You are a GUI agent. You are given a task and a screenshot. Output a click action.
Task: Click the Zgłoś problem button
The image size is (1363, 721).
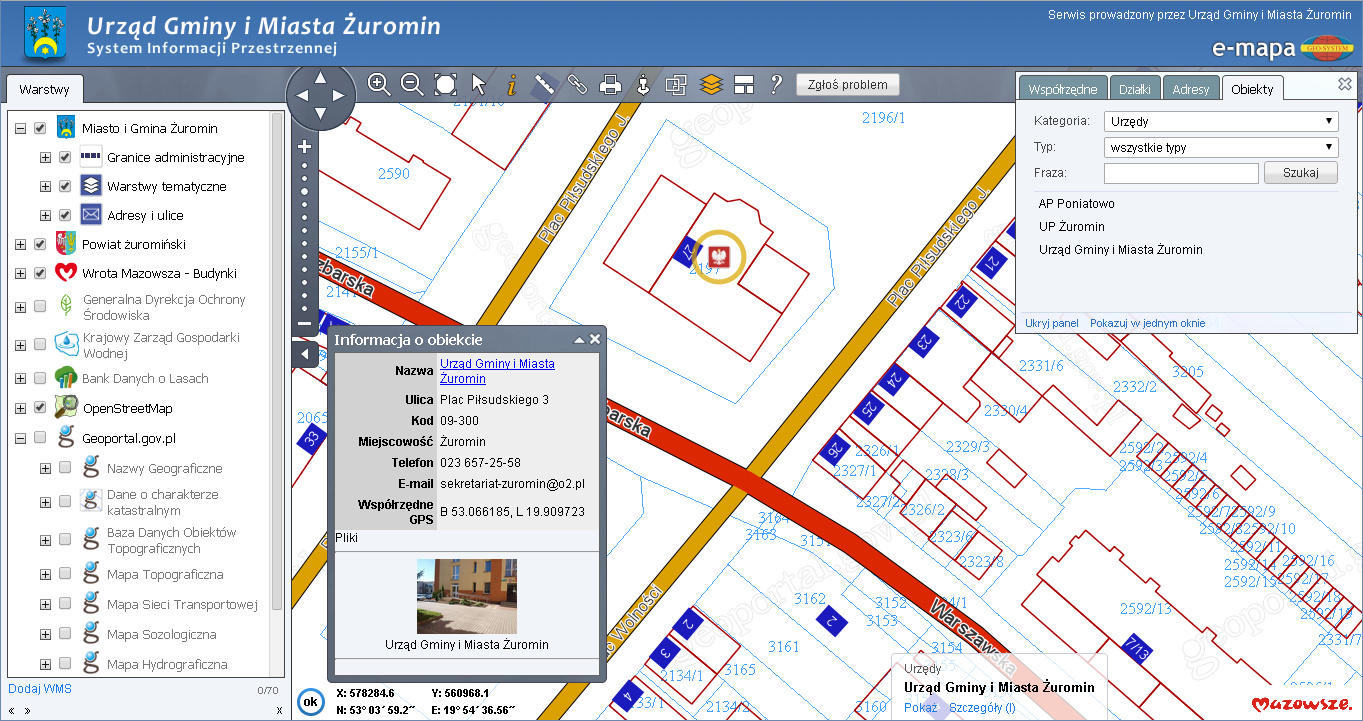point(848,85)
